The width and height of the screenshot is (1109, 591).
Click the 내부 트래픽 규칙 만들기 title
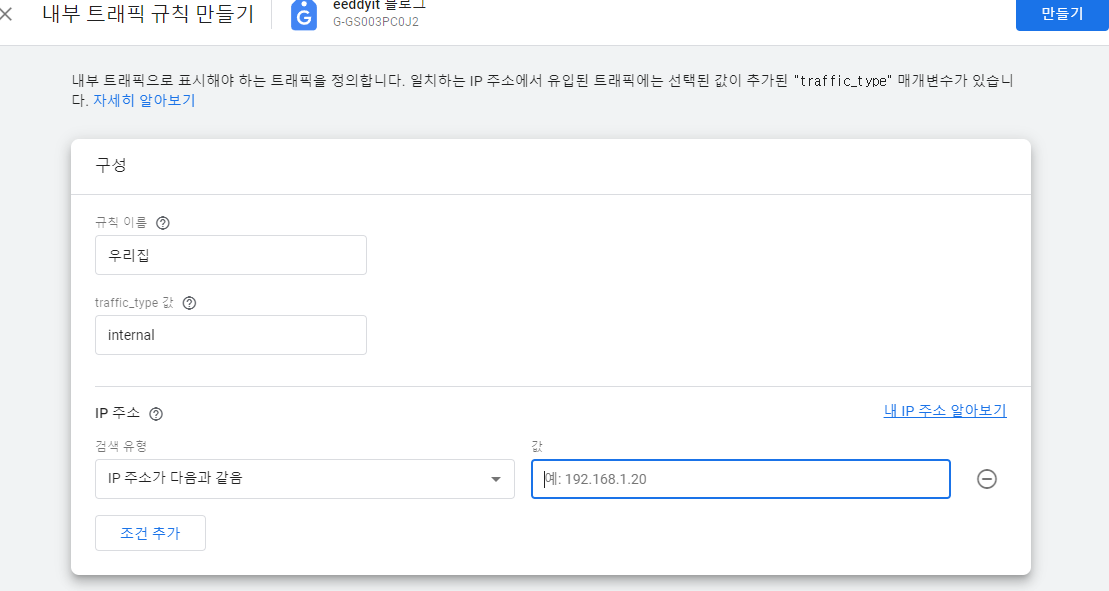(148, 14)
